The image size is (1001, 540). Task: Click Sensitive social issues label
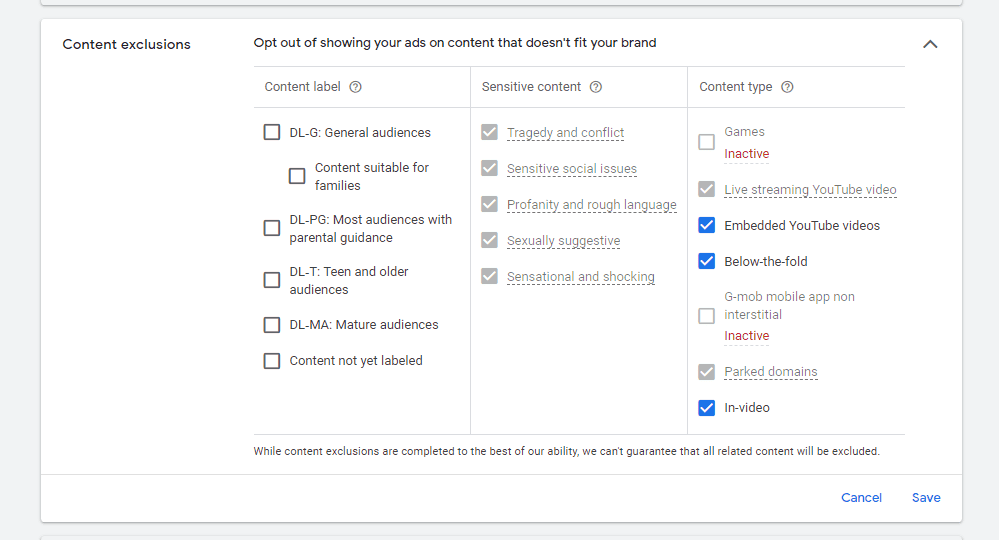tap(571, 169)
